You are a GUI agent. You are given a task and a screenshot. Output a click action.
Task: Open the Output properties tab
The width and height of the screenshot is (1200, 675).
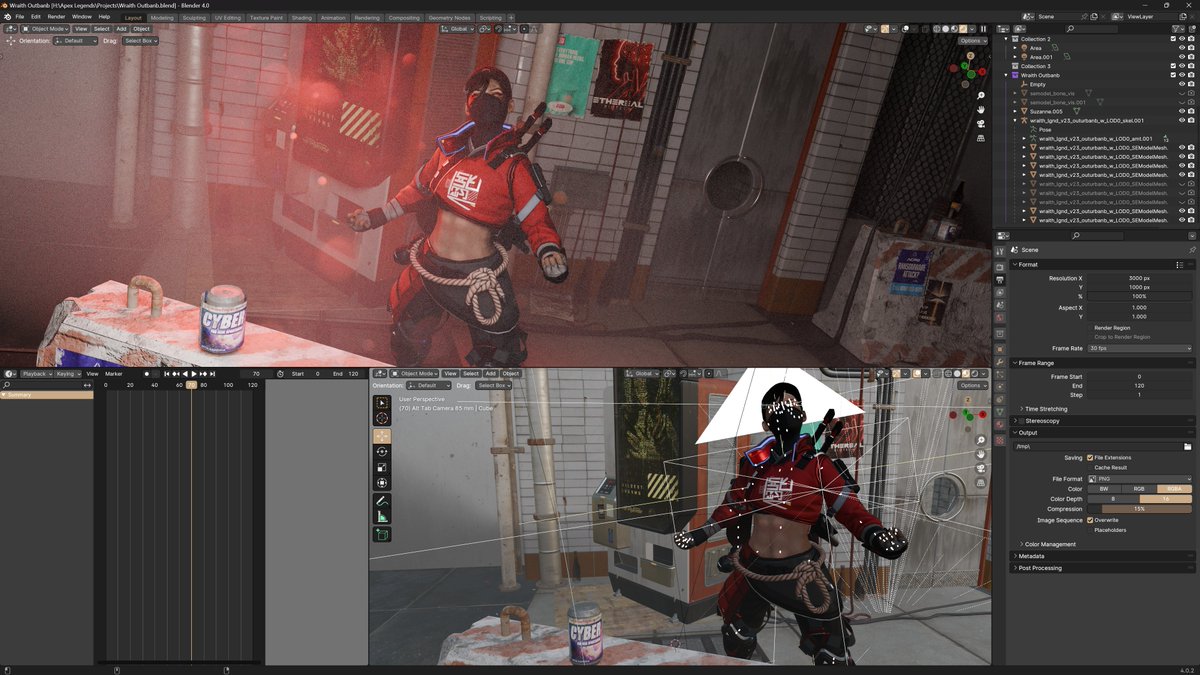coord(1000,281)
